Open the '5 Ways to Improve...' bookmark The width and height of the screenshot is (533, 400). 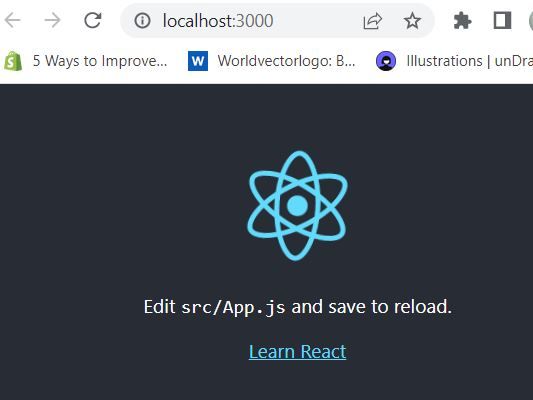pos(86,61)
